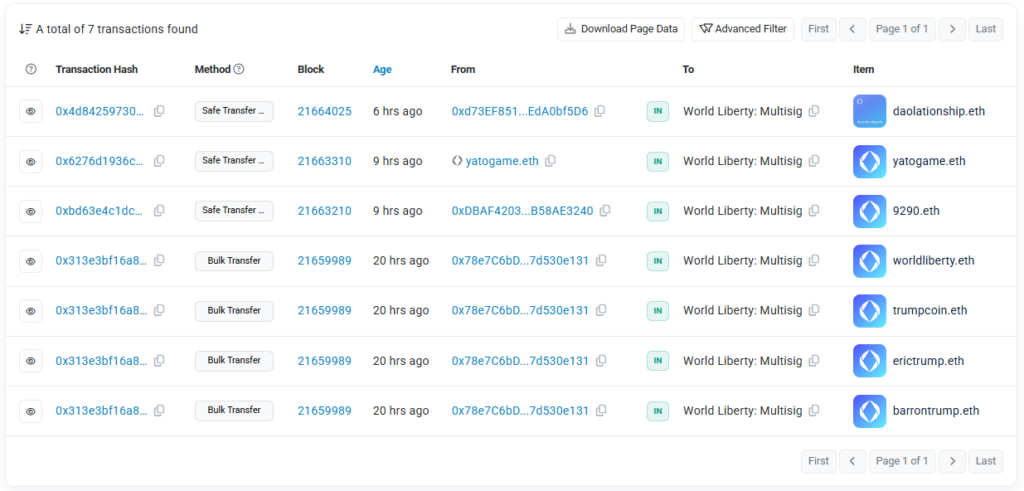This screenshot has width=1024, height=491.
Task: Copy To address in worldliberty.eth row
Action: pyautogui.click(x=814, y=261)
